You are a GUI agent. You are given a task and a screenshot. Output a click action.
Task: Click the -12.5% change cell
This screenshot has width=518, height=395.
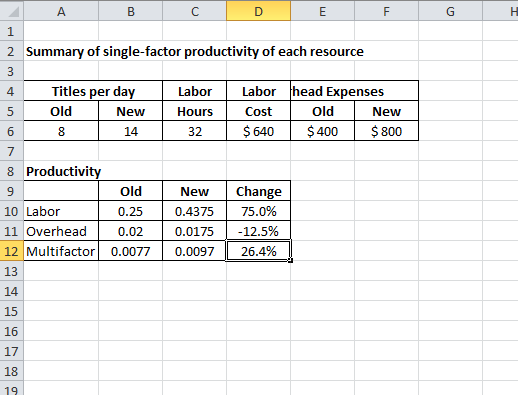click(x=259, y=231)
